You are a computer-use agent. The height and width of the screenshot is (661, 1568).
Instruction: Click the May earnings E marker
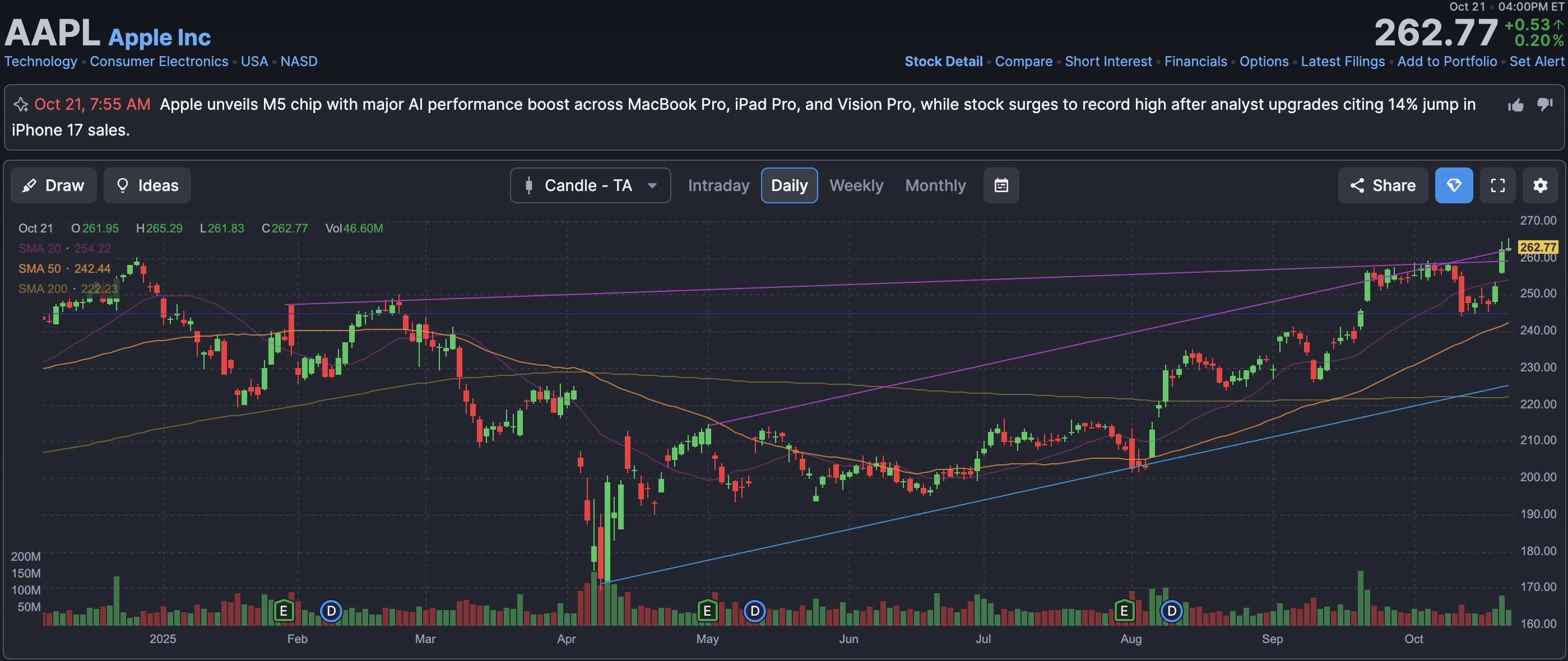[x=707, y=611]
